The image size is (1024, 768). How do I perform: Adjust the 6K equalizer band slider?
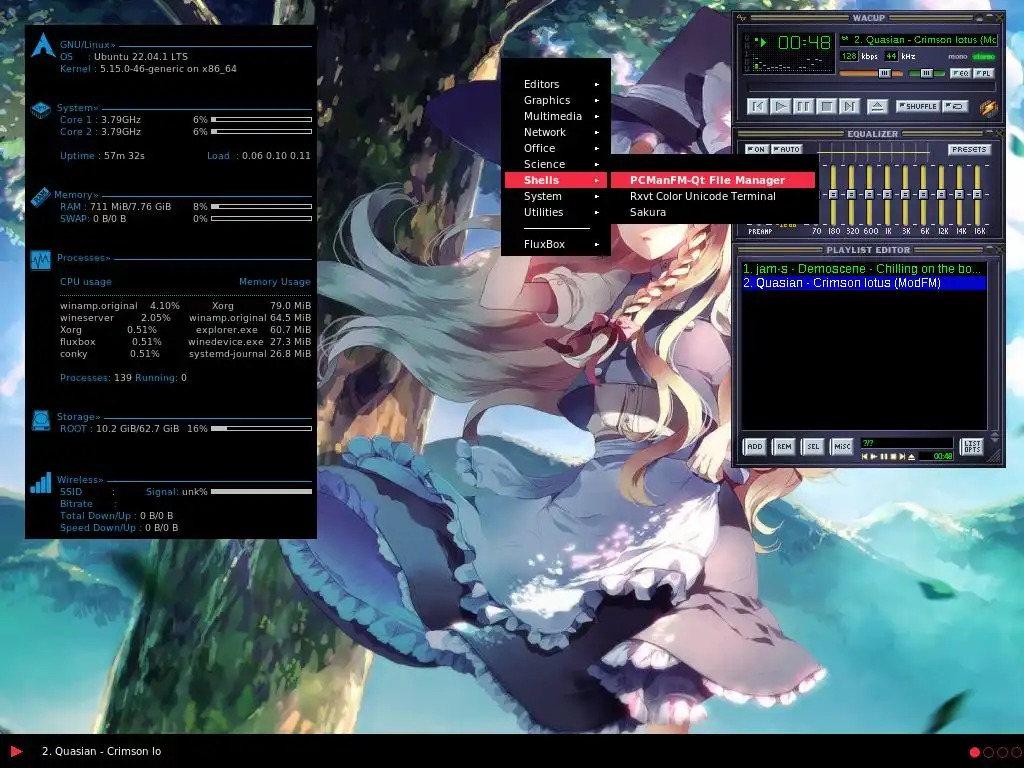click(923, 194)
